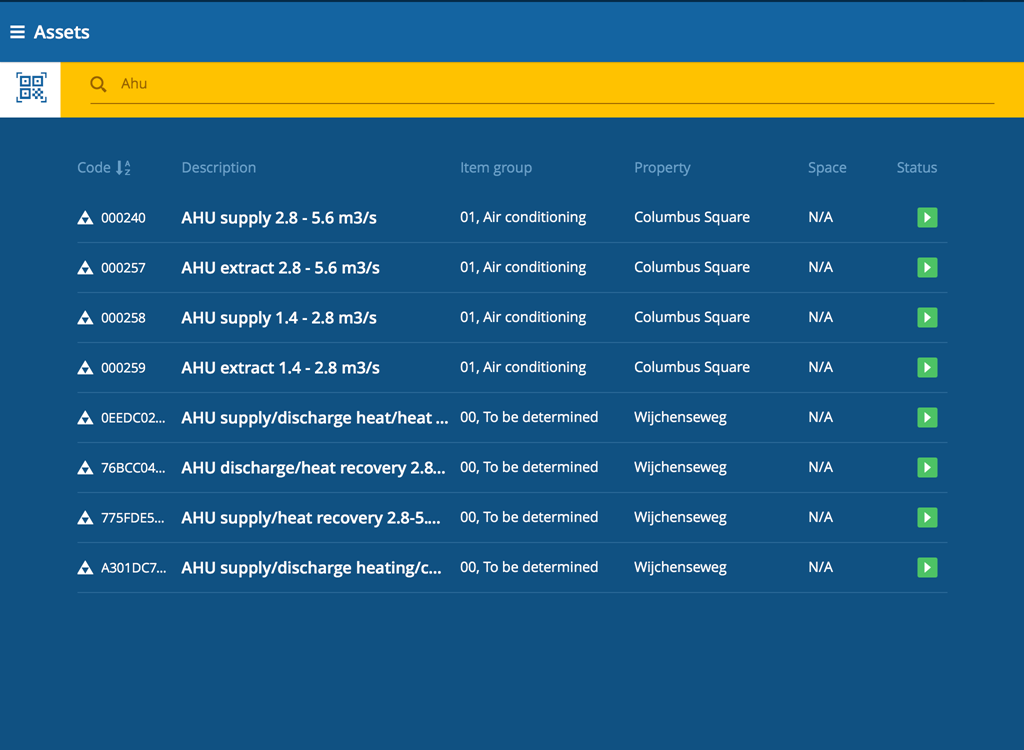Open the QR code scanner
This screenshot has height=750, width=1024.
[30, 88]
